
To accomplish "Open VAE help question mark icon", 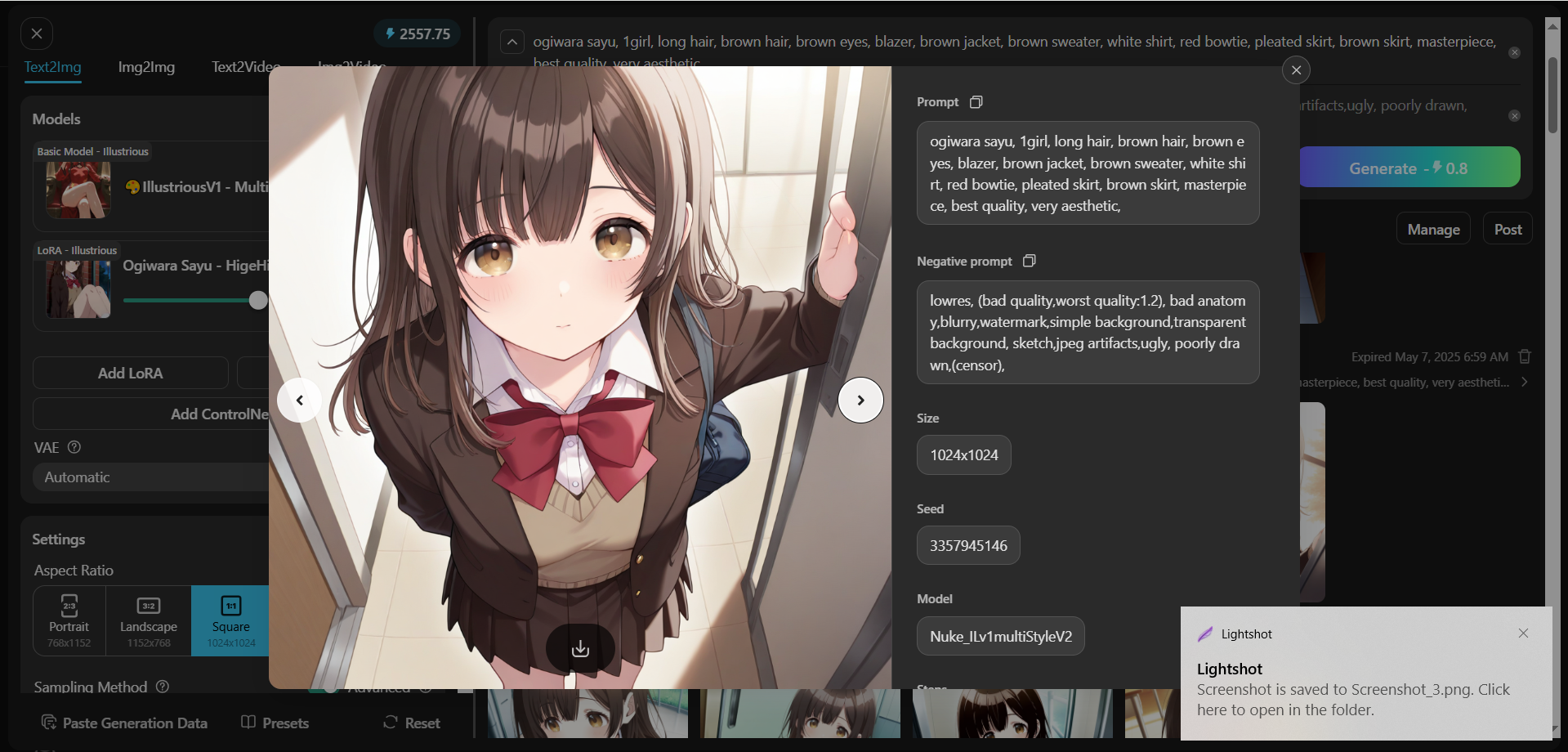I will click(x=74, y=447).
